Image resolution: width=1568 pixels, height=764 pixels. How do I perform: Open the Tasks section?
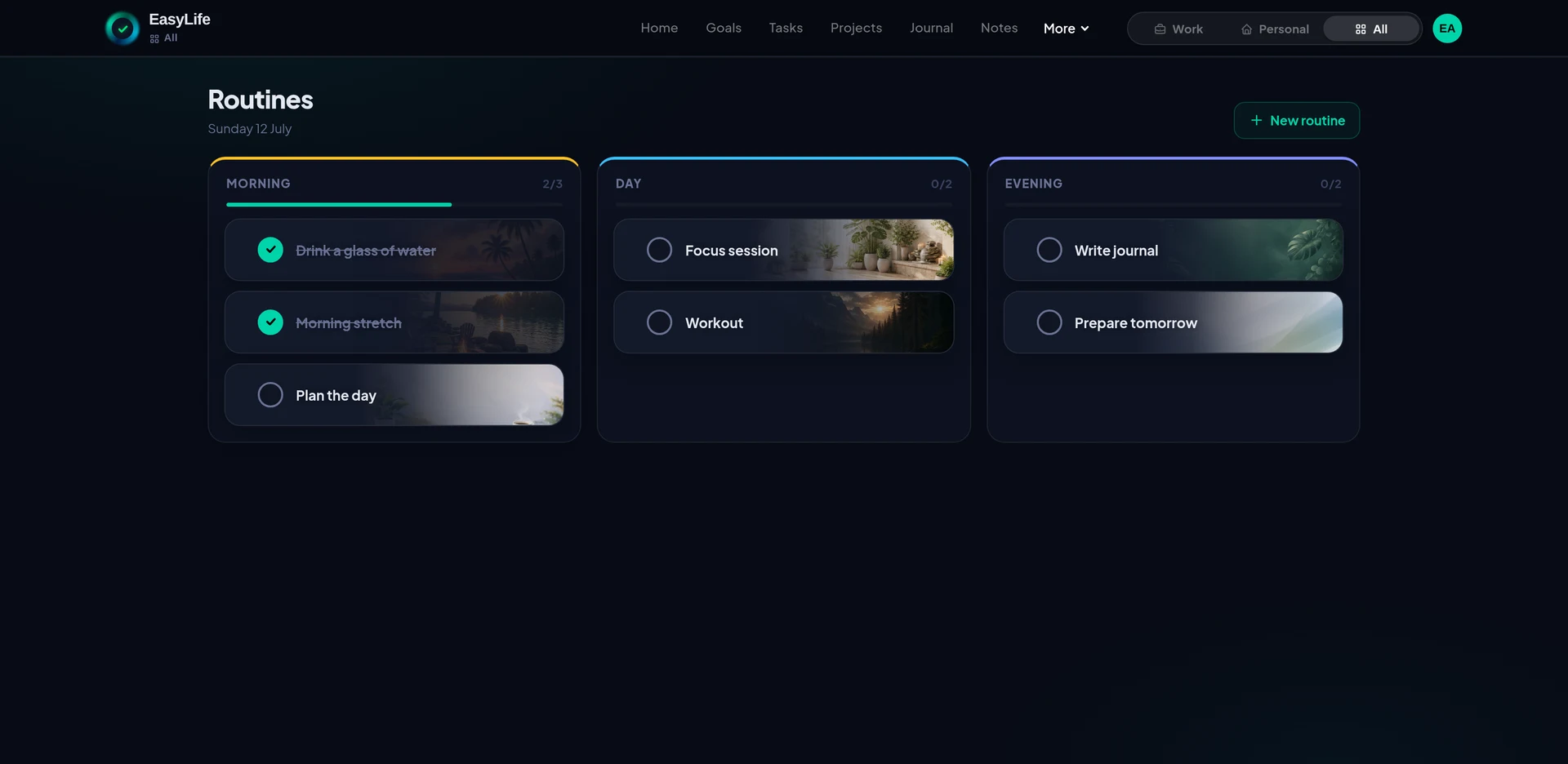pos(786,28)
